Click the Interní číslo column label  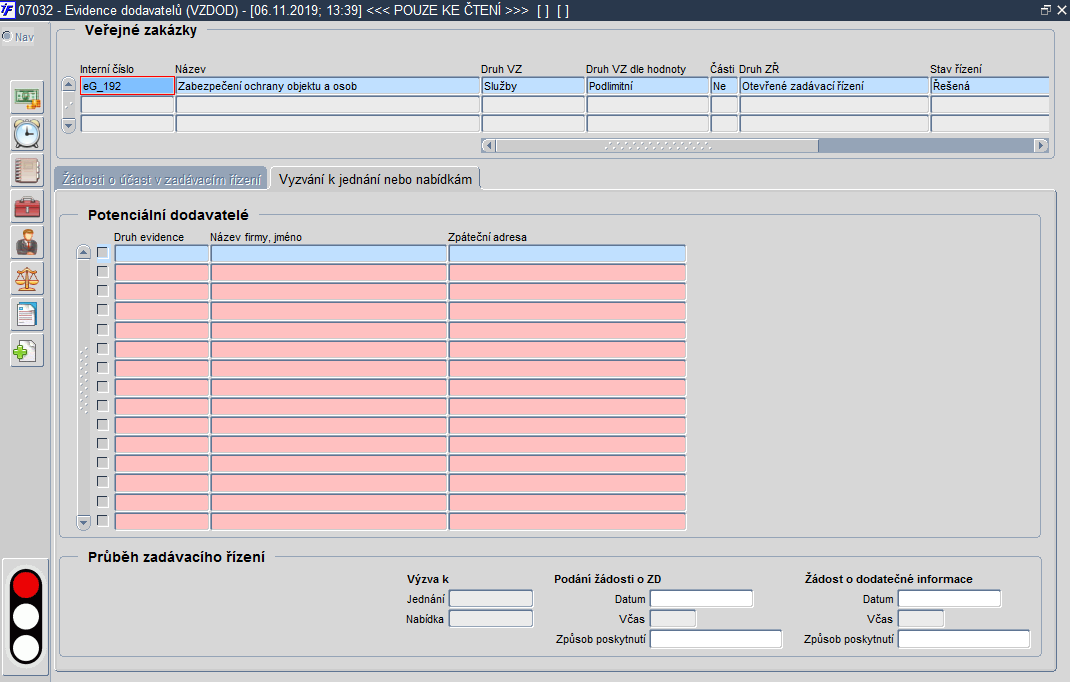coord(107,69)
